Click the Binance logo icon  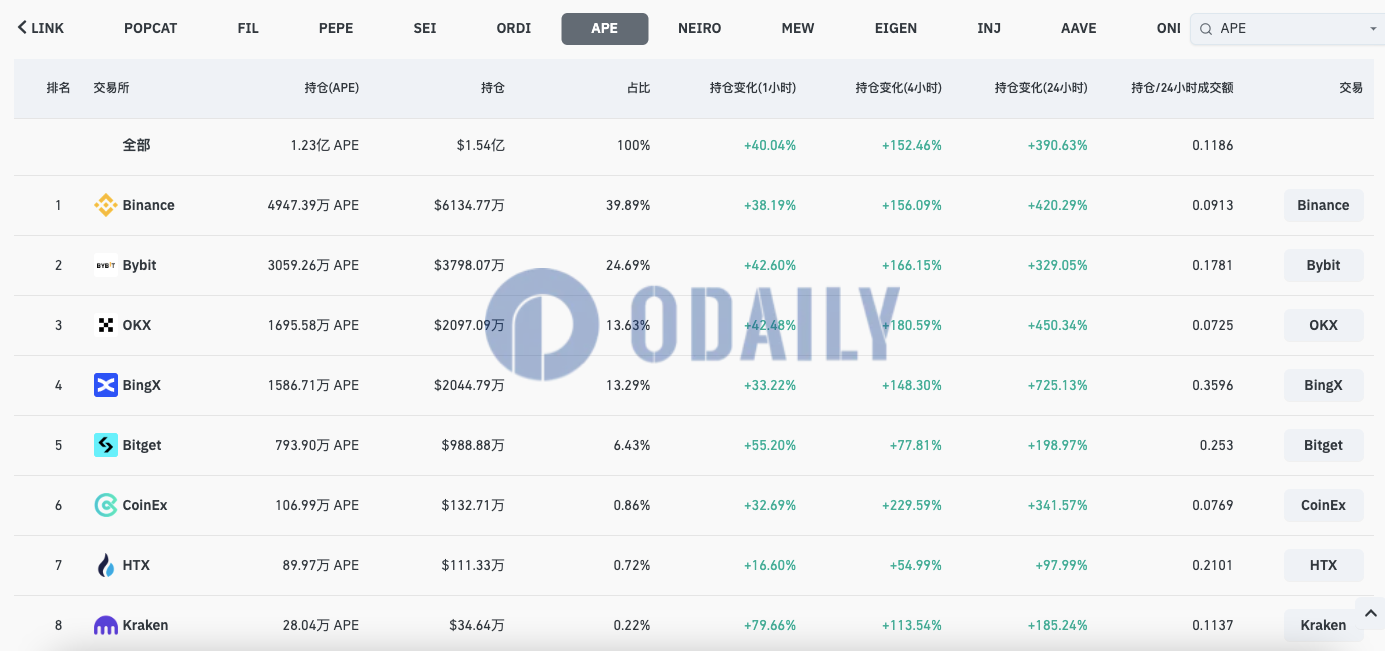[x=105, y=205]
